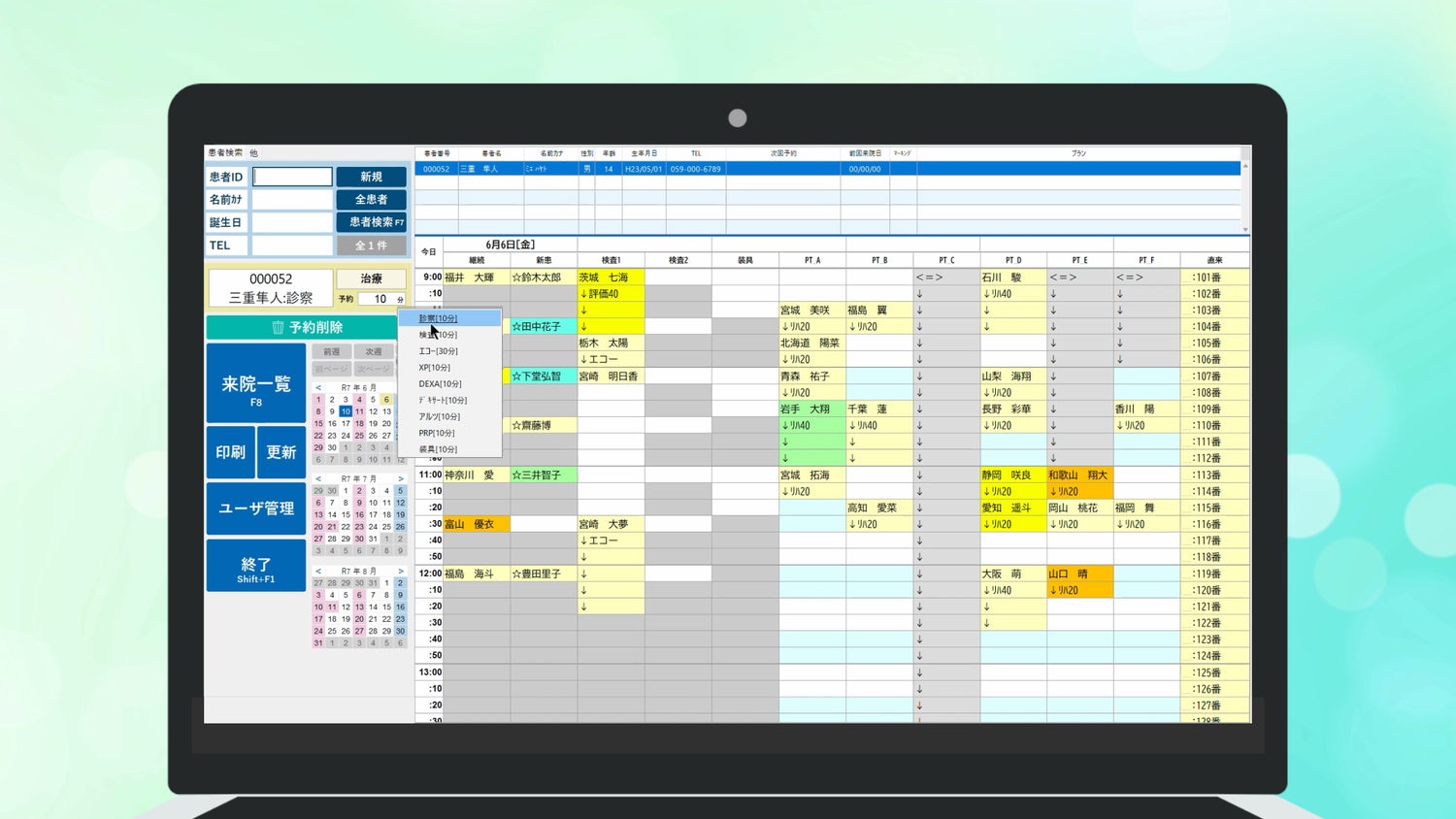Open the 治療 treatment type selector
This screenshot has height=819, width=1456.
click(371, 278)
